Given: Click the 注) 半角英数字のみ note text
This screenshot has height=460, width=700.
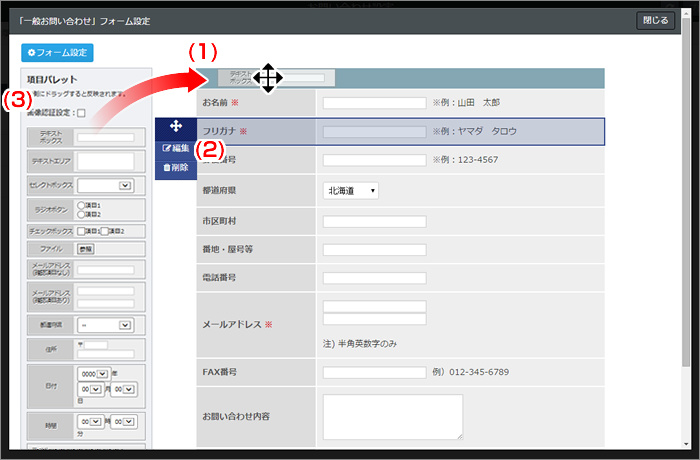Looking at the screenshot, I should pyautogui.click(x=360, y=343).
